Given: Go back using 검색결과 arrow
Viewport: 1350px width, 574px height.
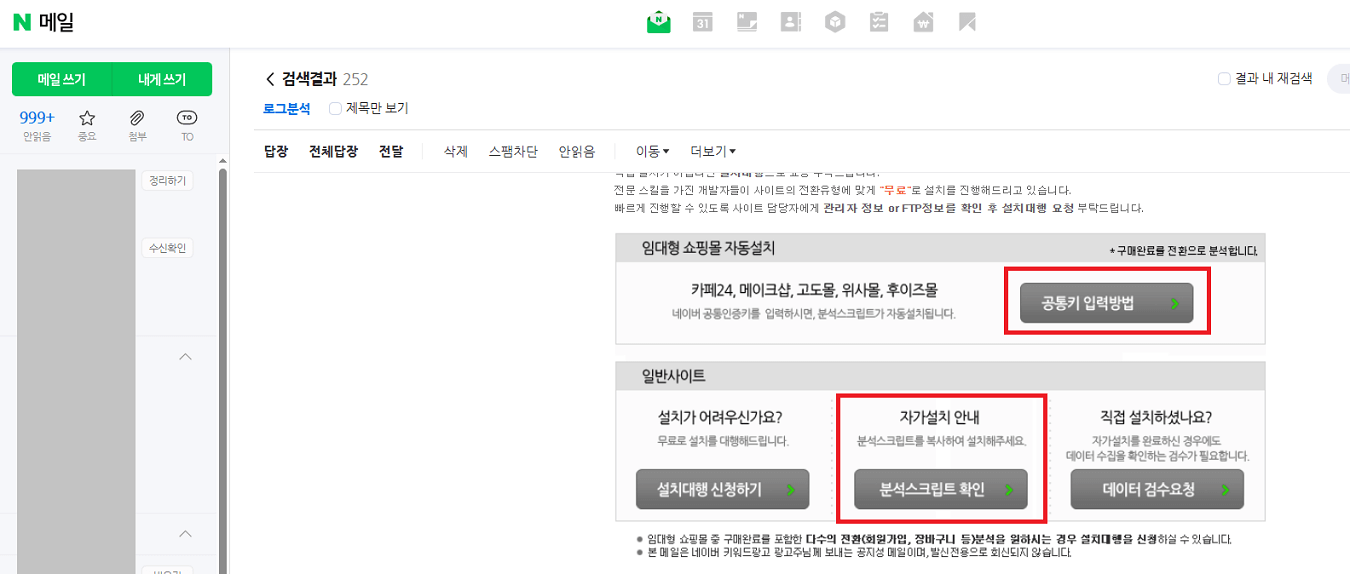Looking at the screenshot, I should point(270,79).
